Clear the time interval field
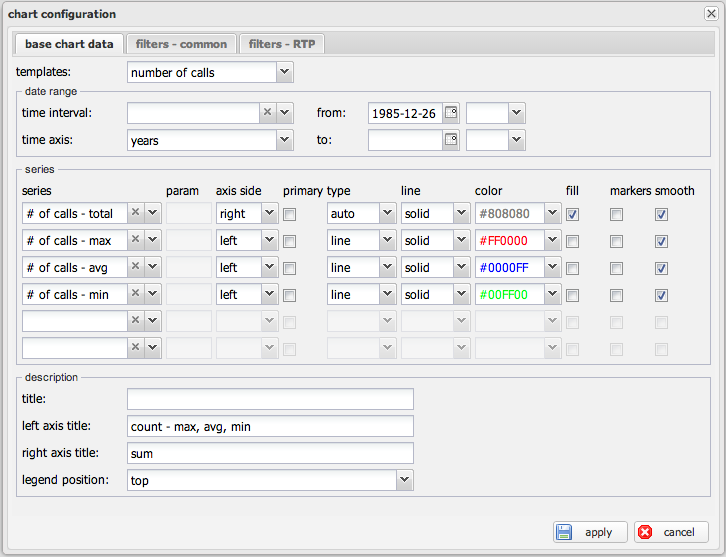The height and width of the screenshot is (557, 726). 267,113
